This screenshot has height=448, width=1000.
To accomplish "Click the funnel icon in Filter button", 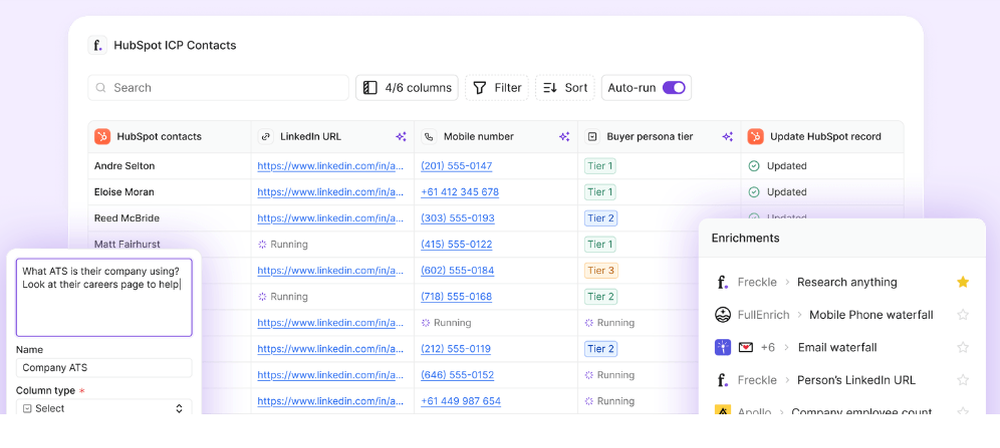I will 480,88.
